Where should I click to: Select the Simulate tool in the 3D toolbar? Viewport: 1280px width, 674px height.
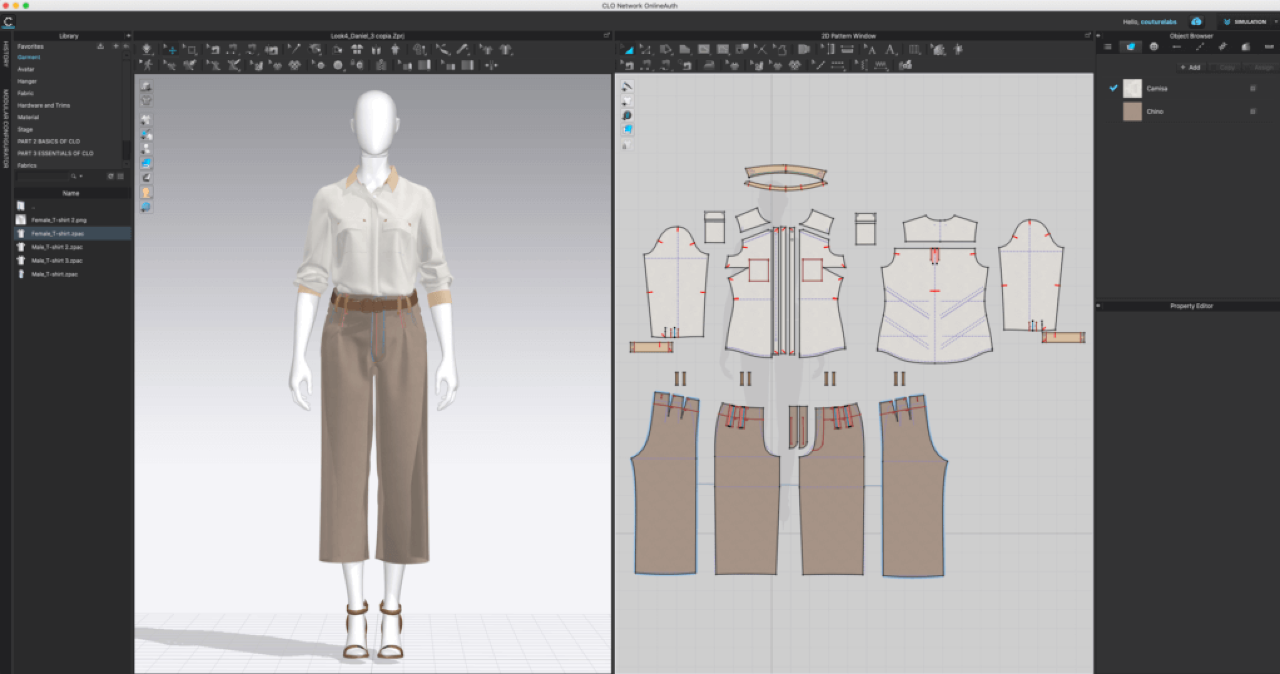[146, 51]
